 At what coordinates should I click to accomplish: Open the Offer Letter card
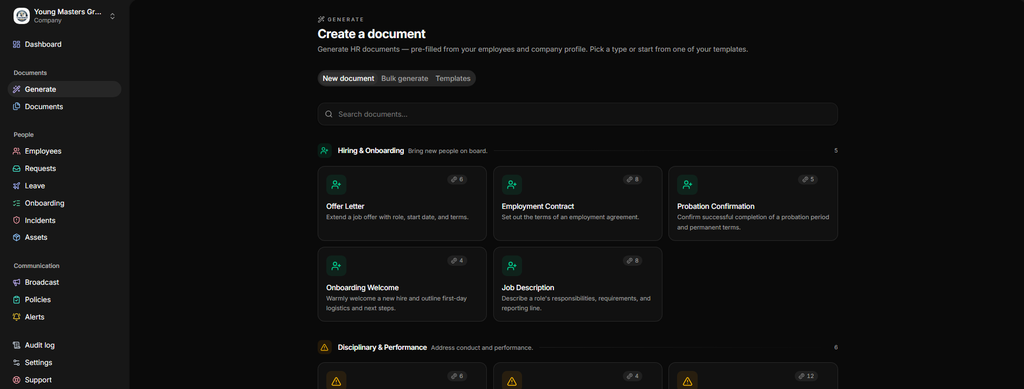pyautogui.click(x=402, y=203)
